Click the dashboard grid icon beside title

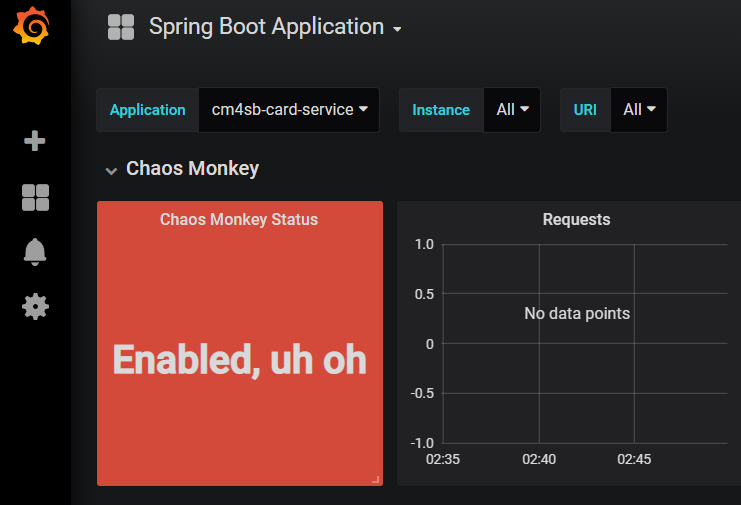tap(121, 27)
